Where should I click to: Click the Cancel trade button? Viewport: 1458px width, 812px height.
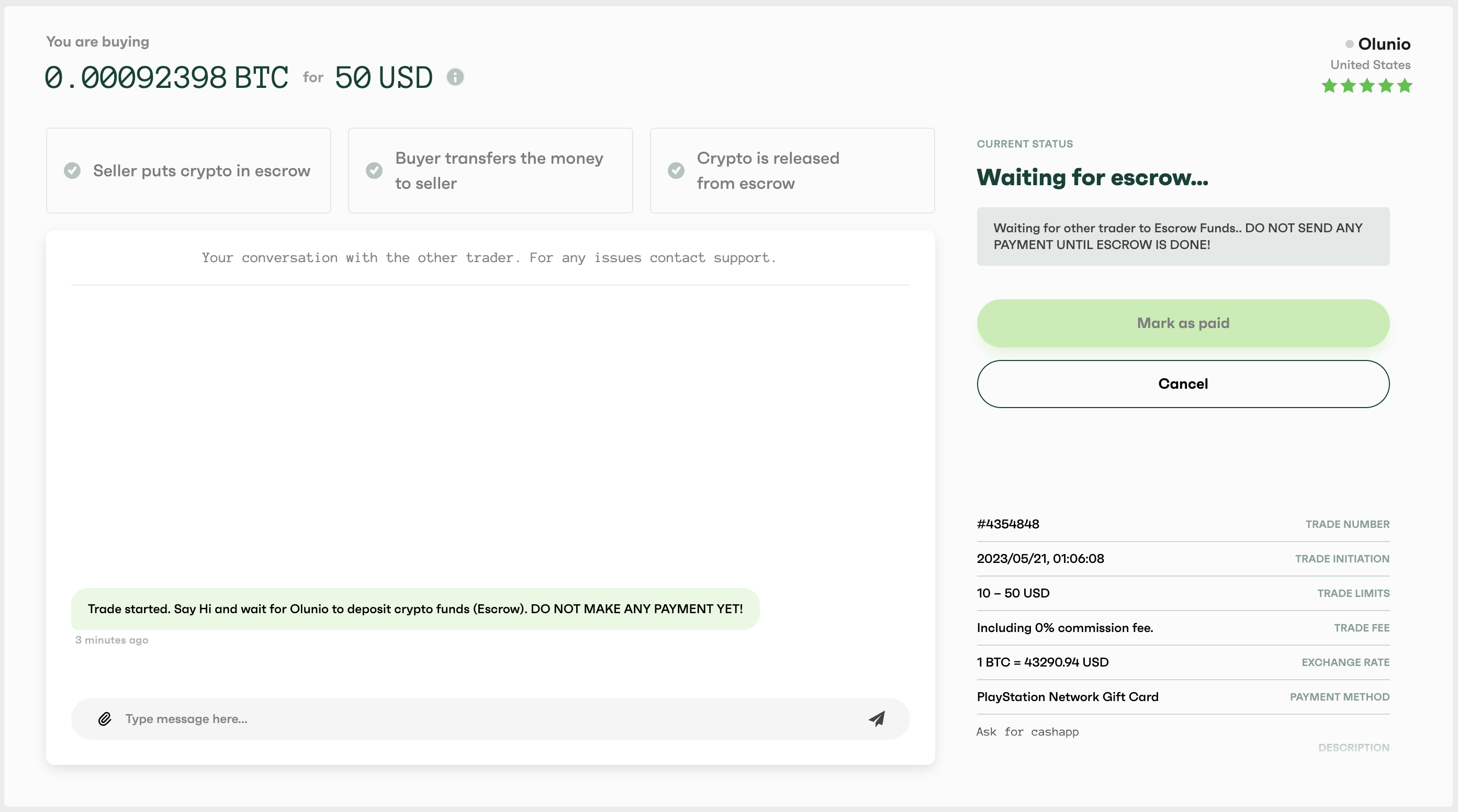click(x=1183, y=384)
